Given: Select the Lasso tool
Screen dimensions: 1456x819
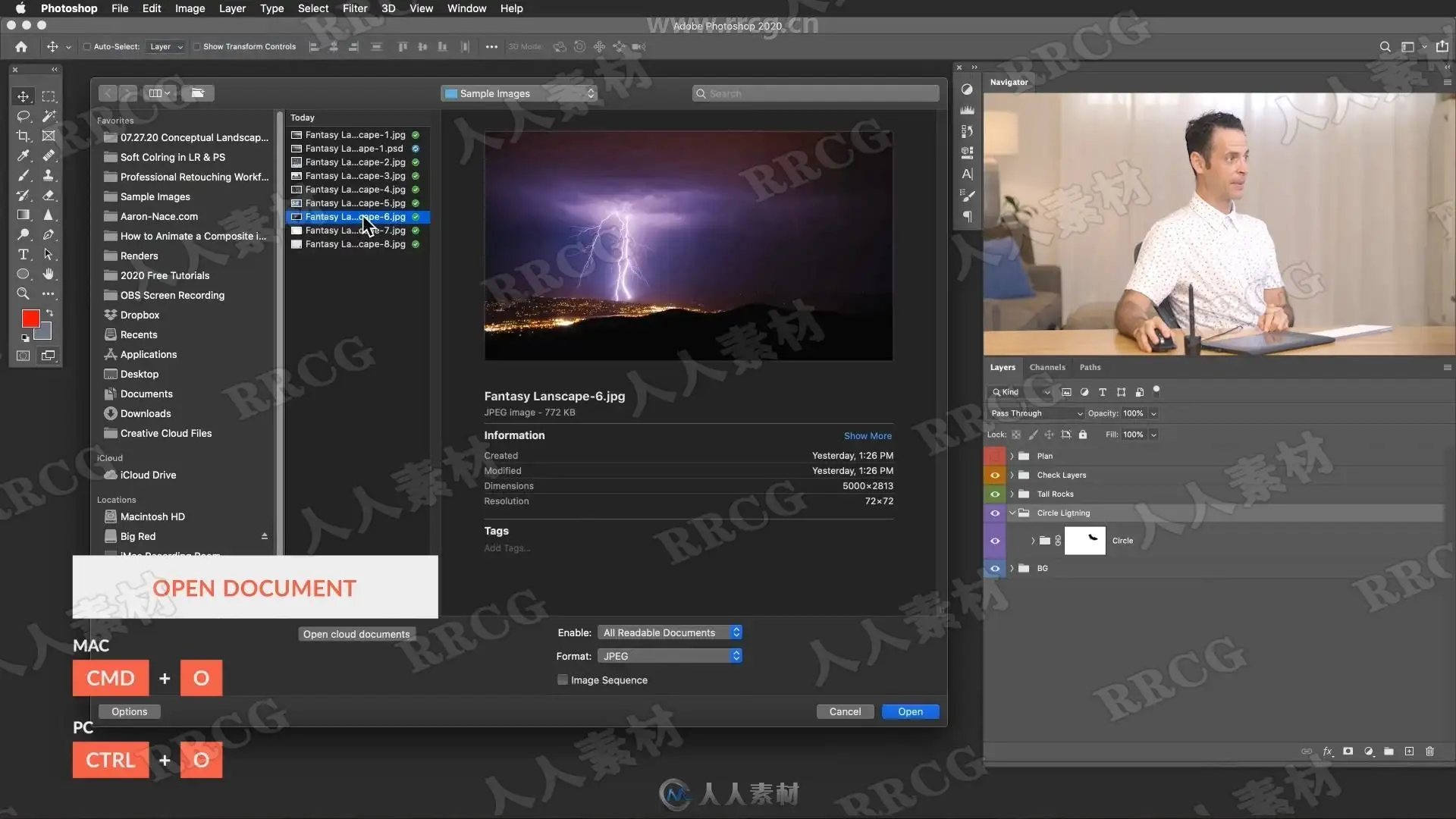Looking at the screenshot, I should click(x=24, y=116).
